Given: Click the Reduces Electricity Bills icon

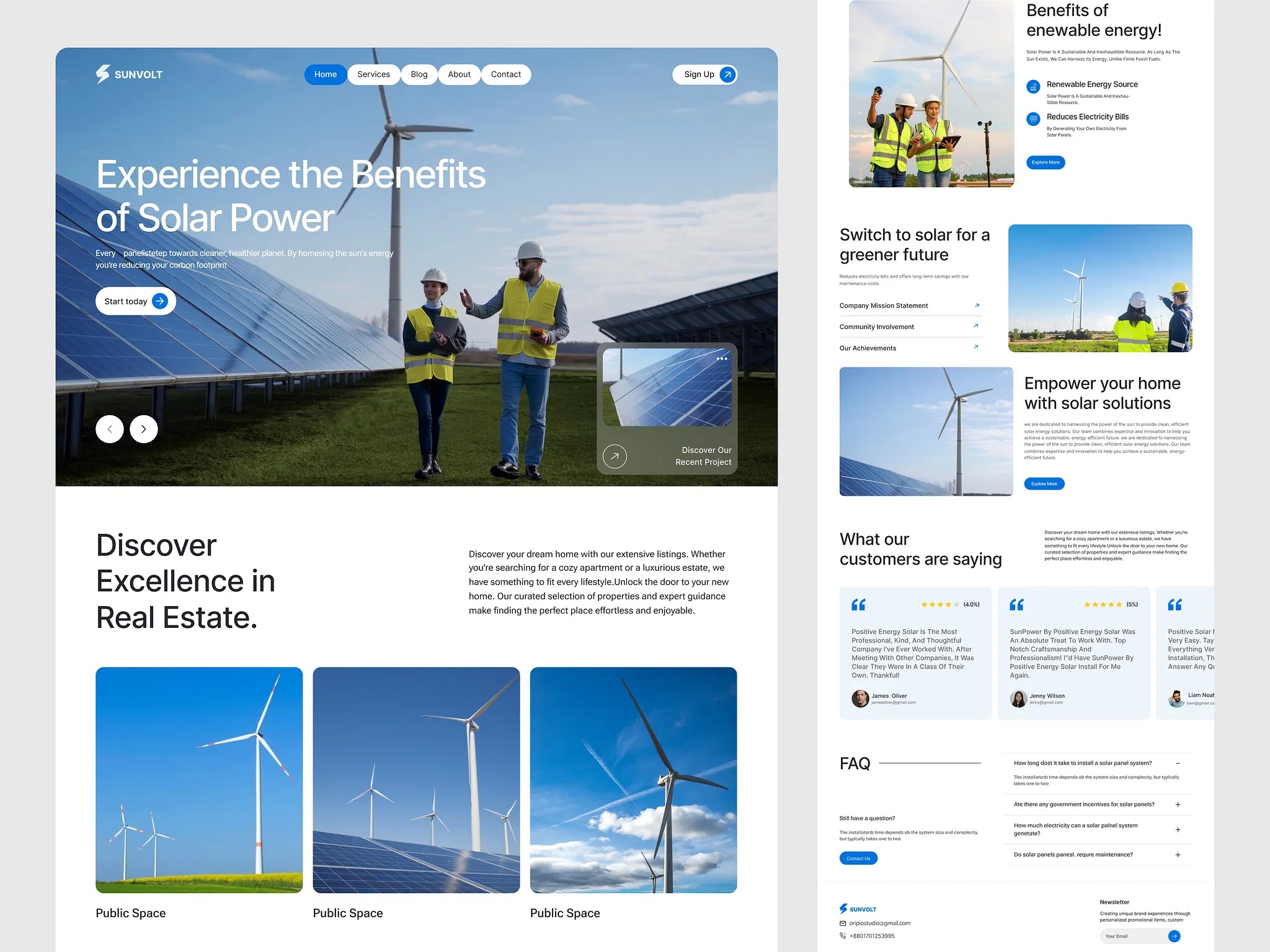Looking at the screenshot, I should coord(1033,119).
